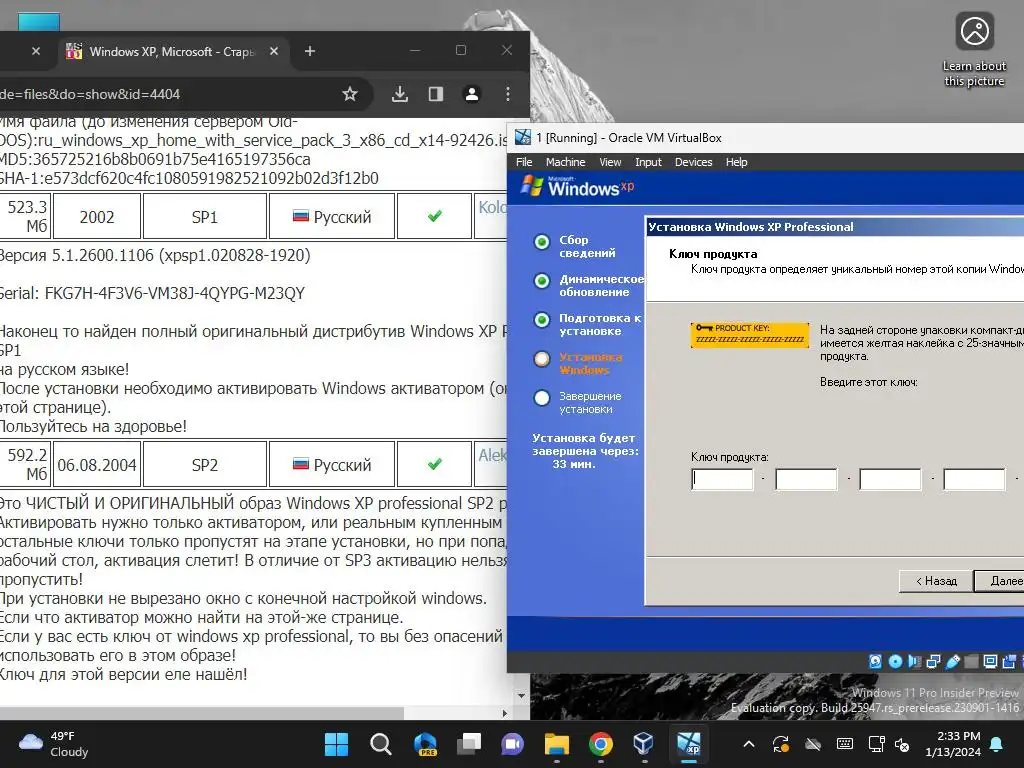Image resolution: width=1024 pixels, height=768 pixels.
Task: Click Windows Update tray icon
Action: click(780, 744)
